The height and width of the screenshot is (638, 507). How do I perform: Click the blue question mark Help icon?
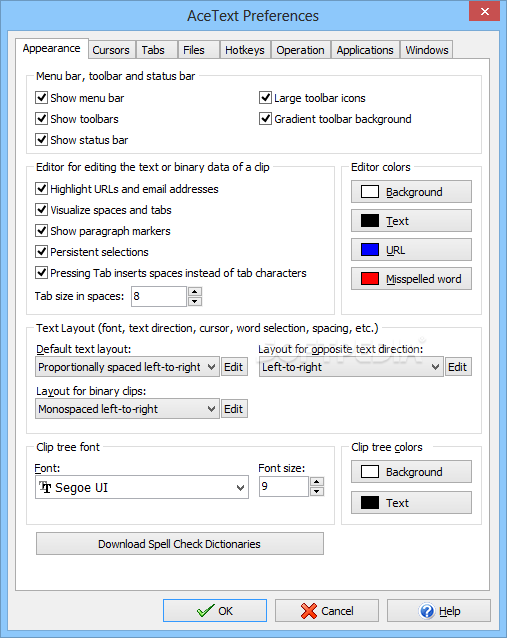pyautogui.click(x=427, y=611)
